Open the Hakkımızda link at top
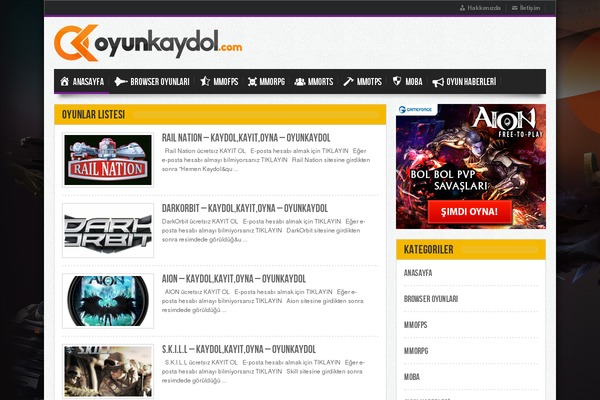600x400 pixels. click(x=484, y=8)
